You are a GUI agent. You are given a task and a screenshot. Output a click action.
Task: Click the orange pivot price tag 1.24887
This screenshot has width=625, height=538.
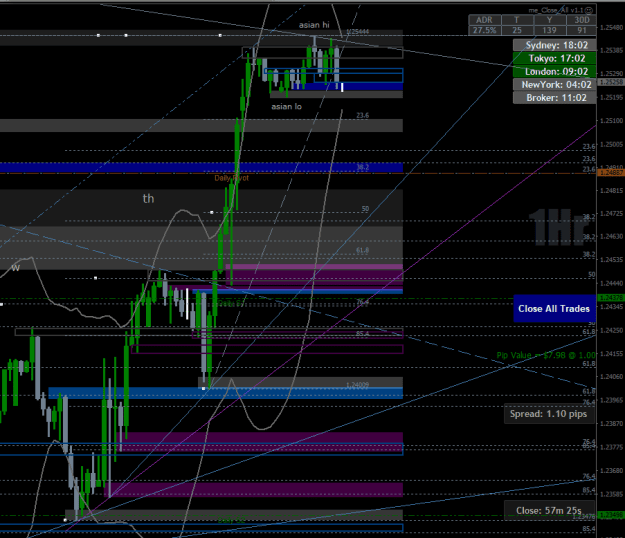(x=611, y=173)
